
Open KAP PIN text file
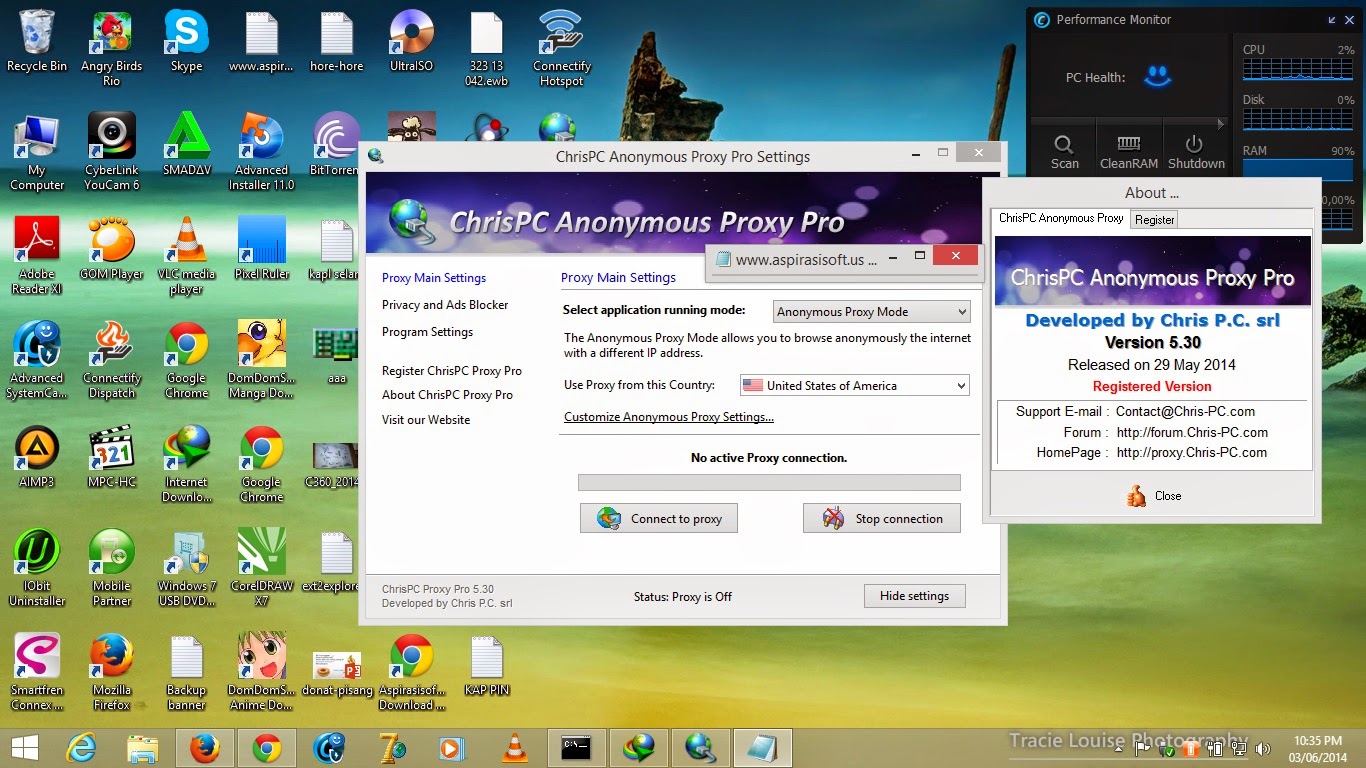[x=486, y=666]
